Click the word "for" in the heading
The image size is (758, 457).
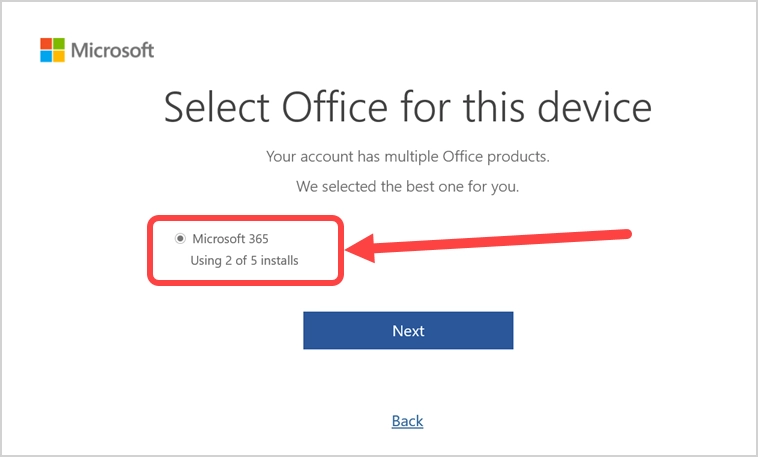pyautogui.click(x=455, y=108)
